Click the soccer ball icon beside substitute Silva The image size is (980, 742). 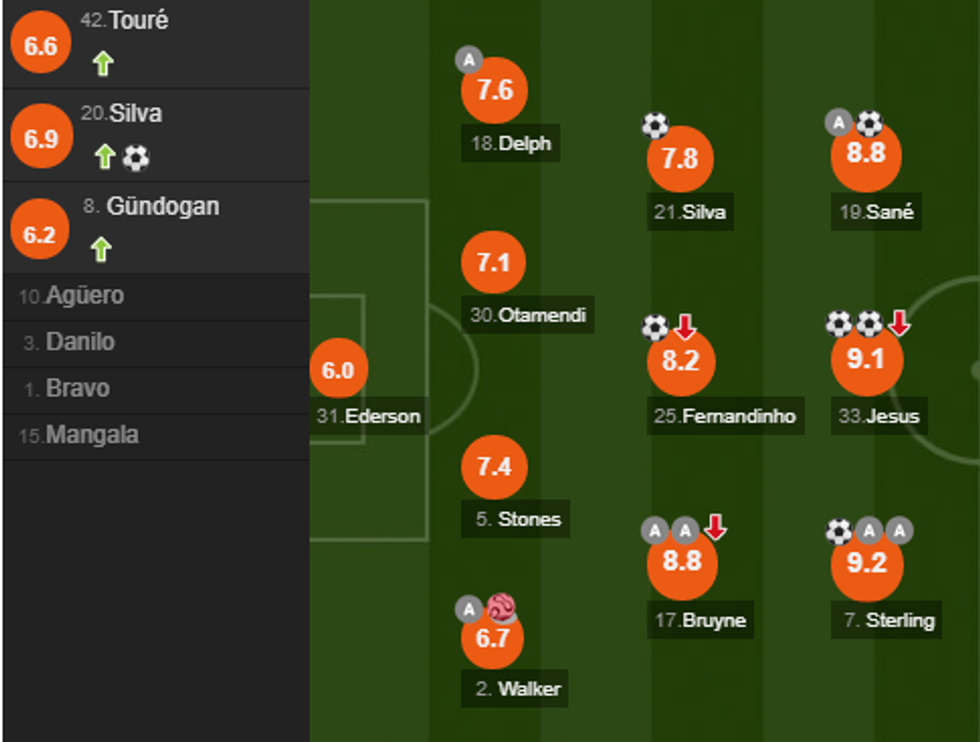pyautogui.click(x=136, y=157)
